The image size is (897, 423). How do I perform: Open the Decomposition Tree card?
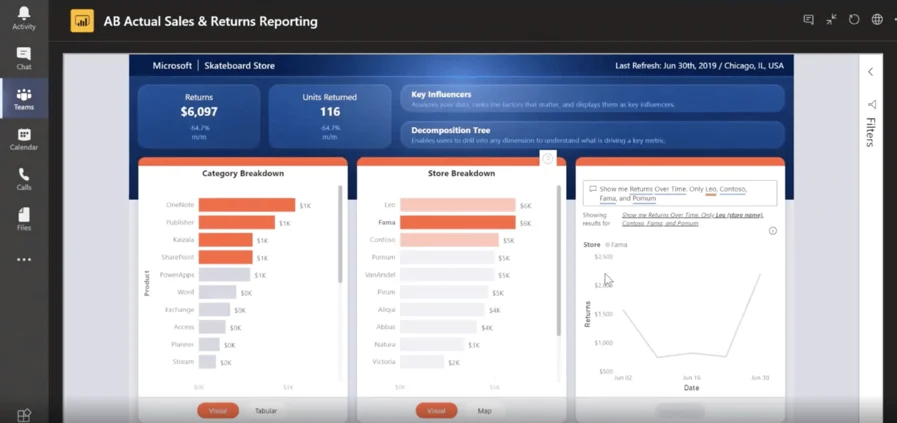tap(592, 135)
